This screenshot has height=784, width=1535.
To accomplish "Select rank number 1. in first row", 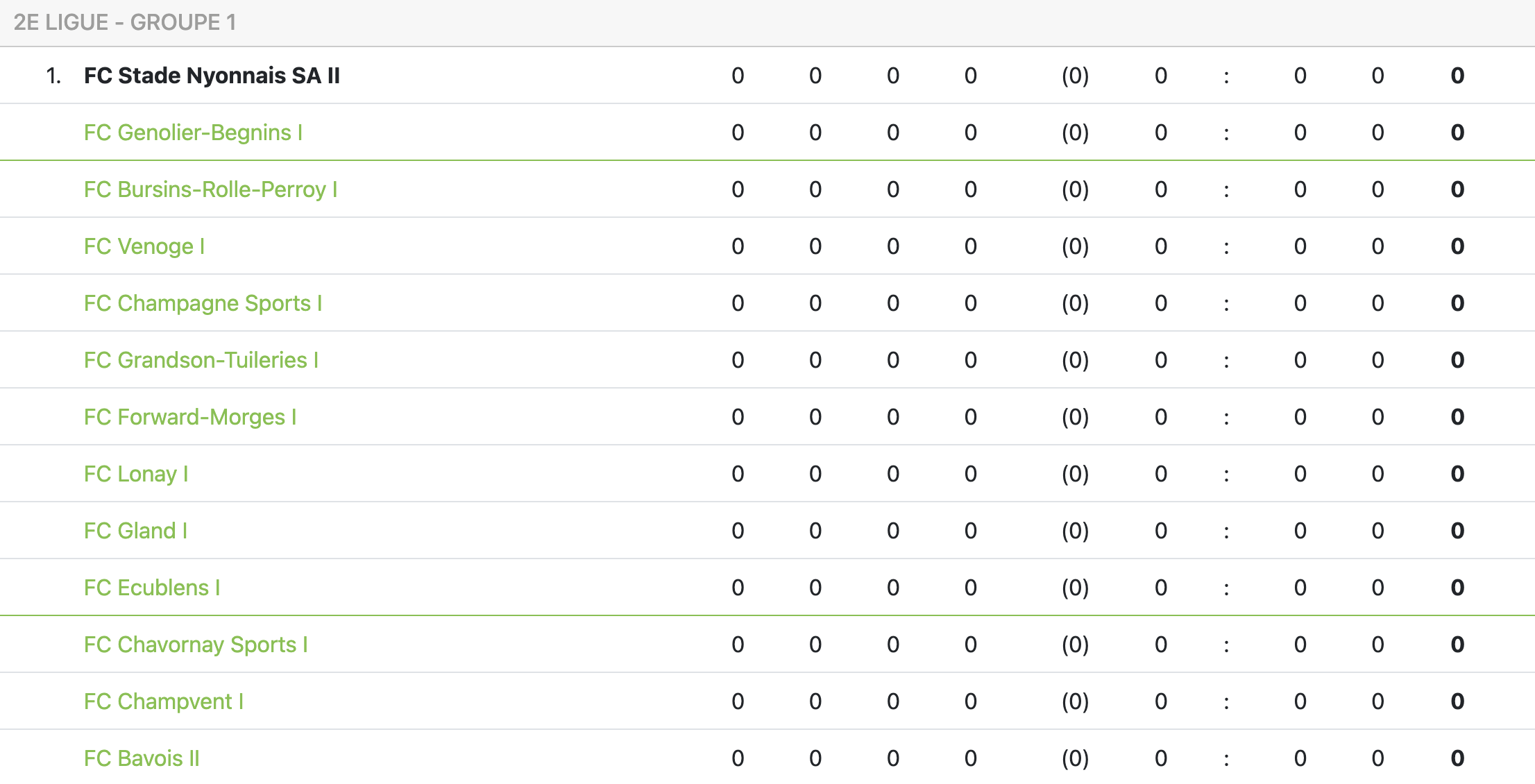I will 54,76.
